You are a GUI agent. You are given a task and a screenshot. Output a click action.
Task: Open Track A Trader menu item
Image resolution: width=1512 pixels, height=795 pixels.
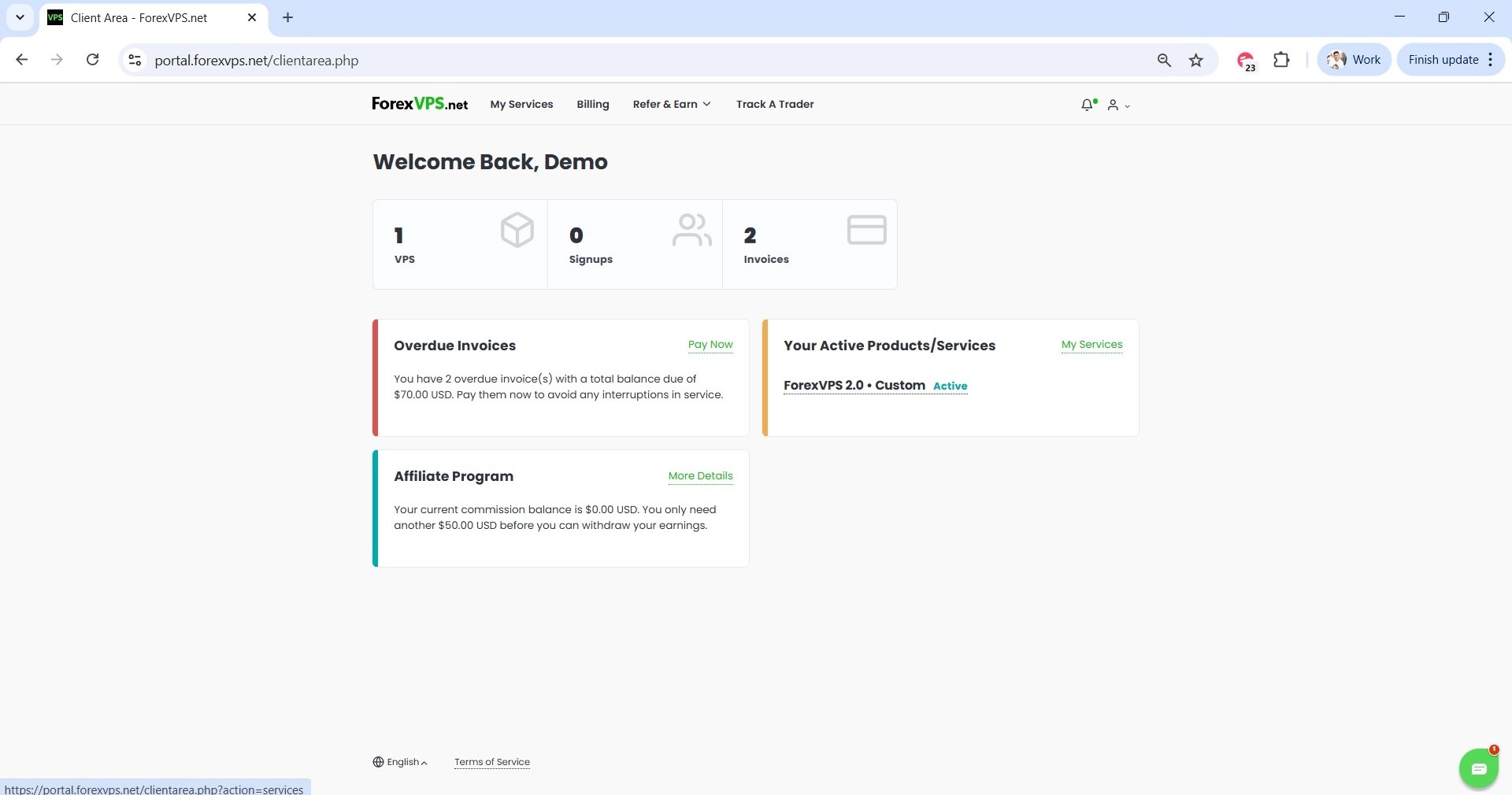(775, 104)
